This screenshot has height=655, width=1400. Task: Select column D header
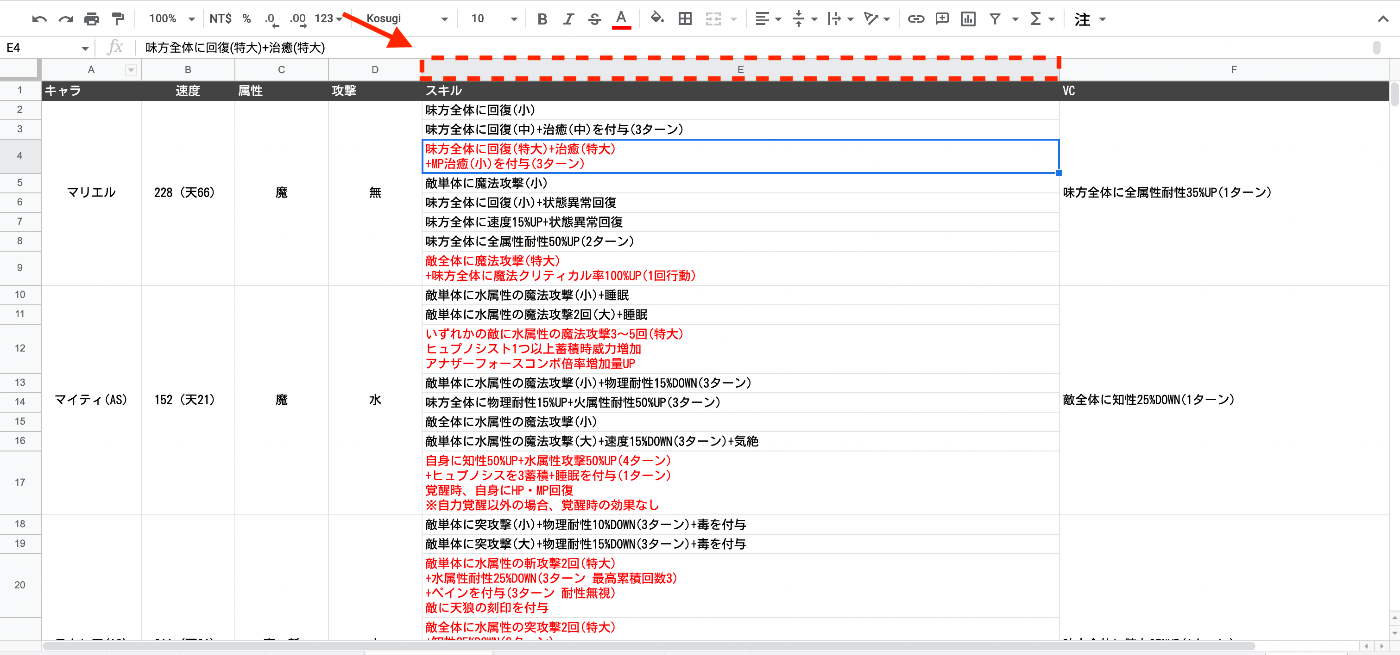point(375,69)
